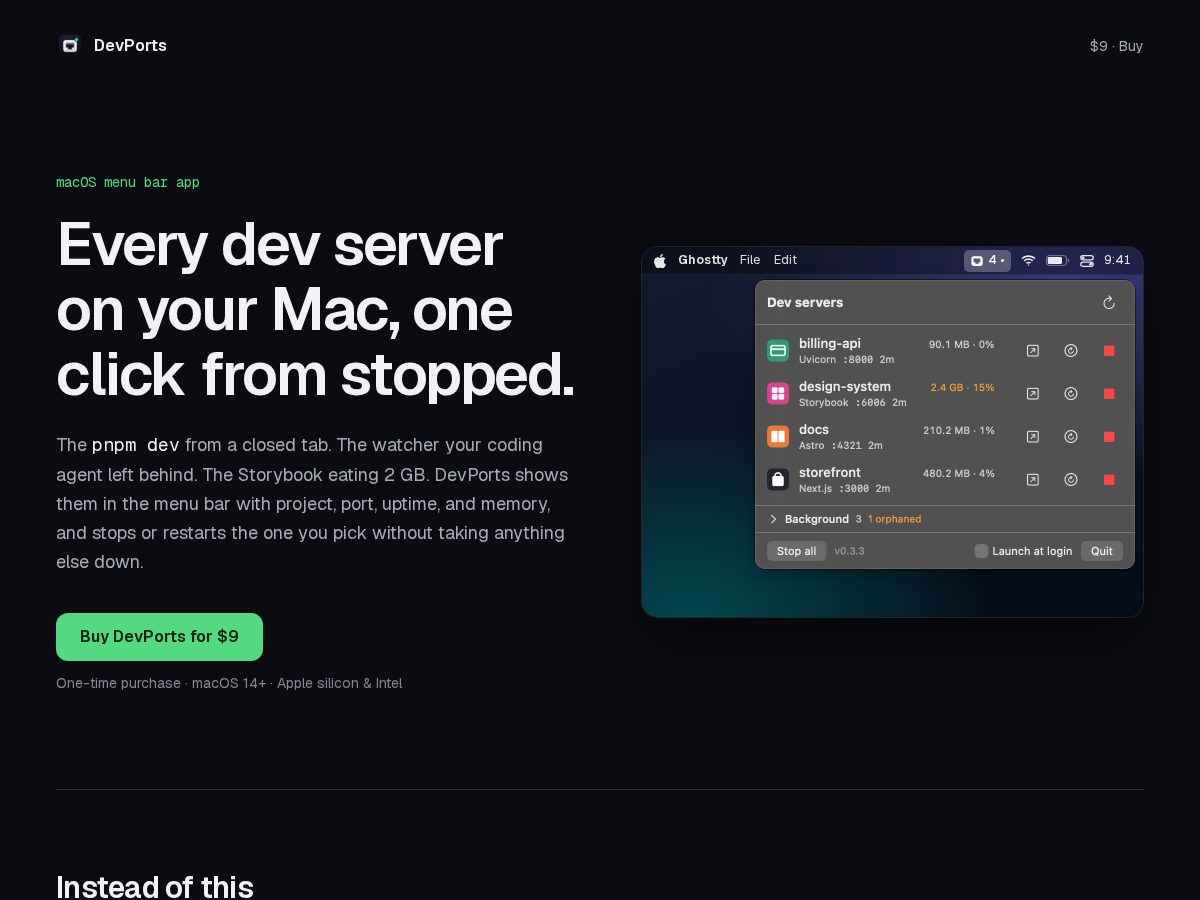Click the One-time purchase note text
The width and height of the screenshot is (1200, 900).
pos(229,683)
